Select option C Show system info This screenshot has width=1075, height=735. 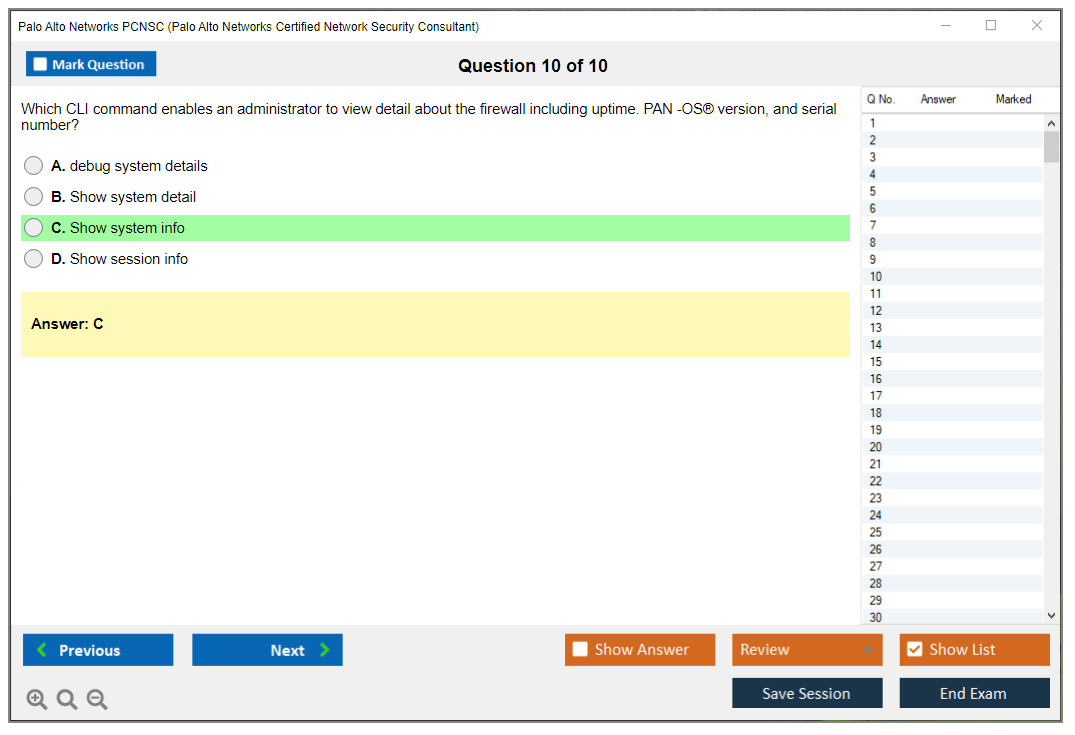34,228
